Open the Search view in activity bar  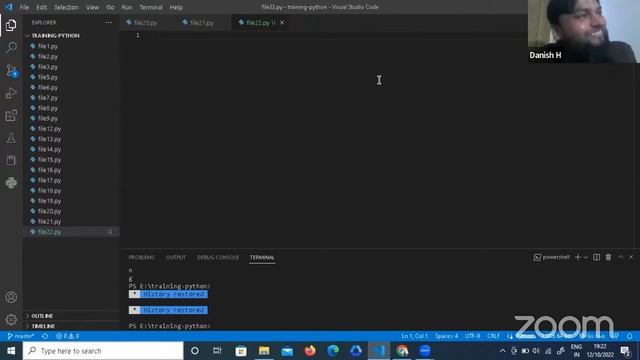(11, 47)
